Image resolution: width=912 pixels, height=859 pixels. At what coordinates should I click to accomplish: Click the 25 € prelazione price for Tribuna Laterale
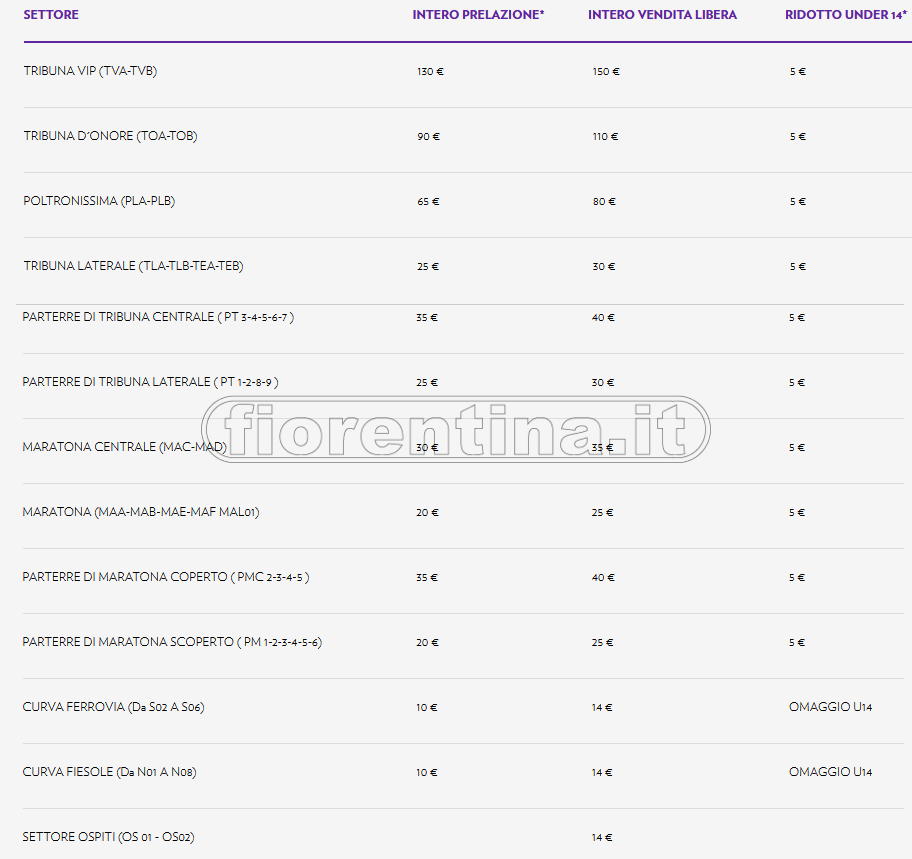point(428,267)
